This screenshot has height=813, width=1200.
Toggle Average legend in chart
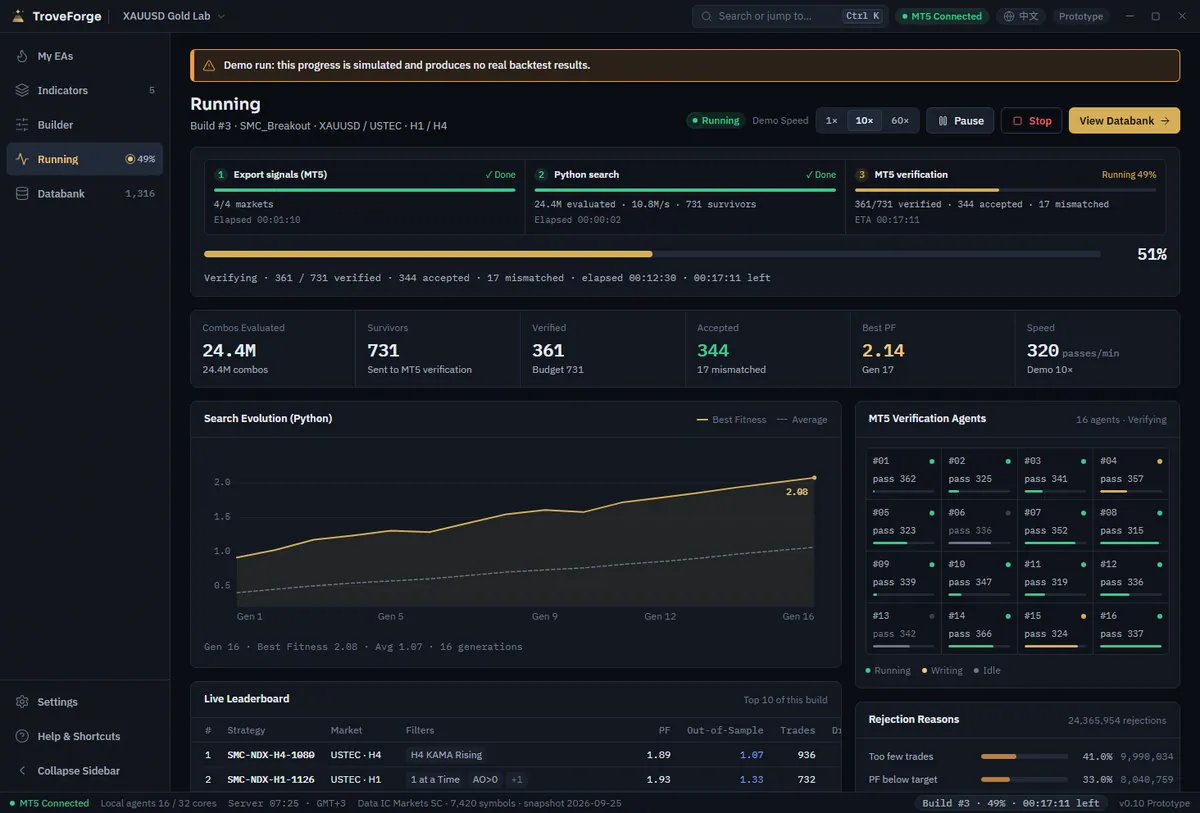[802, 420]
